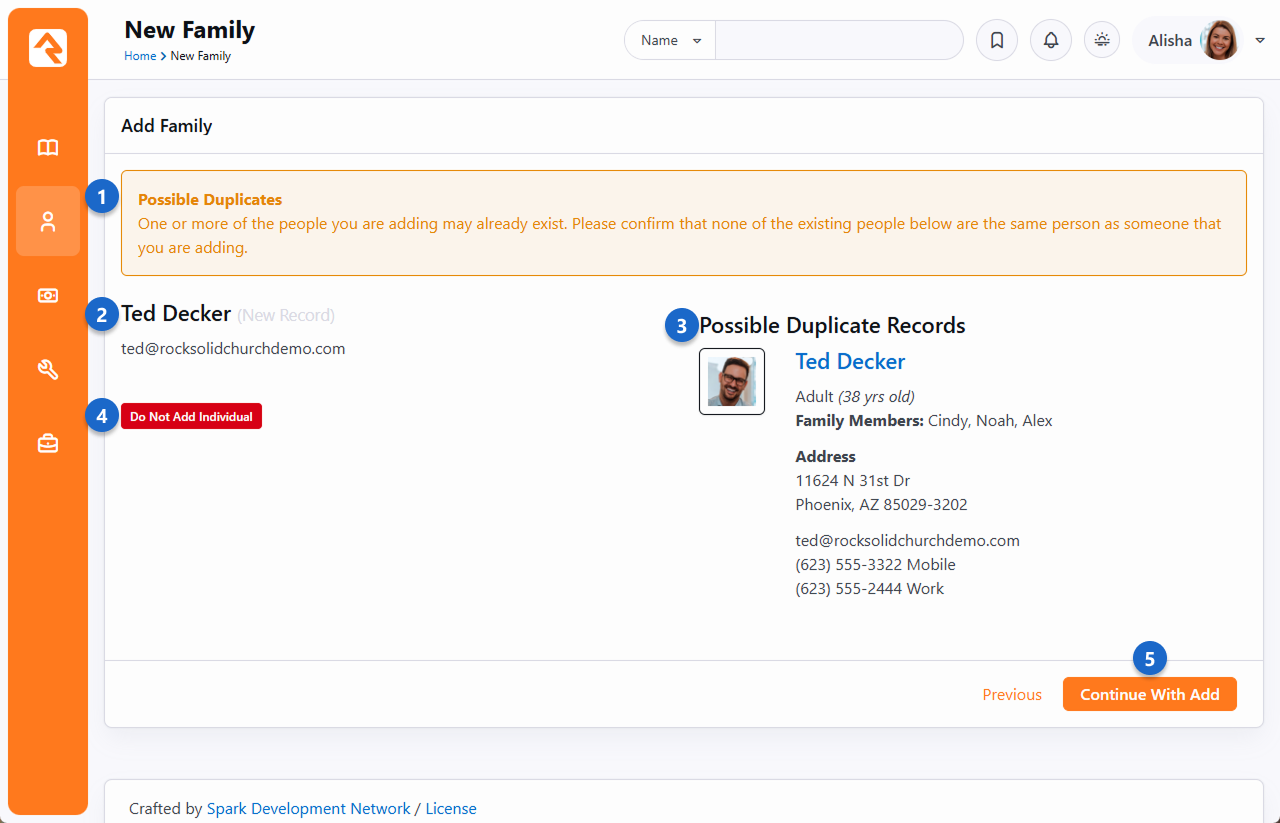Viewport: 1280px width, 823px height.
Task: Click the bookmark icon in header
Action: pos(996,41)
